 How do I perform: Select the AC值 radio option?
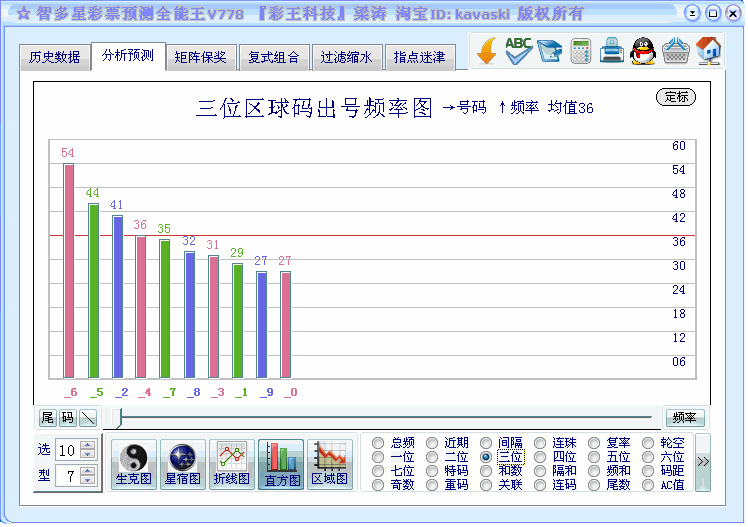(x=648, y=485)
